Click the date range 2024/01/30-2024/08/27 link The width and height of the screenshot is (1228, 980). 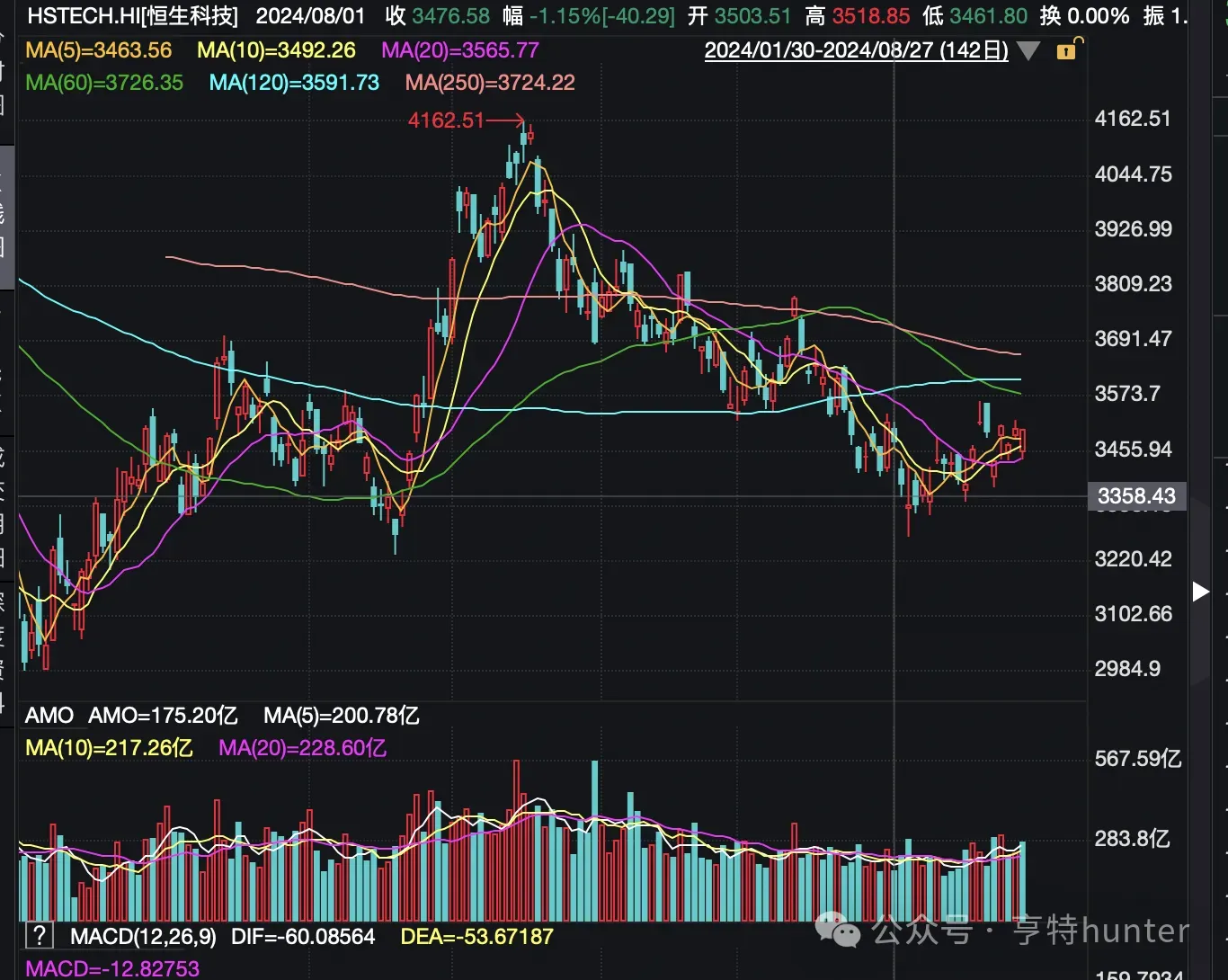[857, 50]
